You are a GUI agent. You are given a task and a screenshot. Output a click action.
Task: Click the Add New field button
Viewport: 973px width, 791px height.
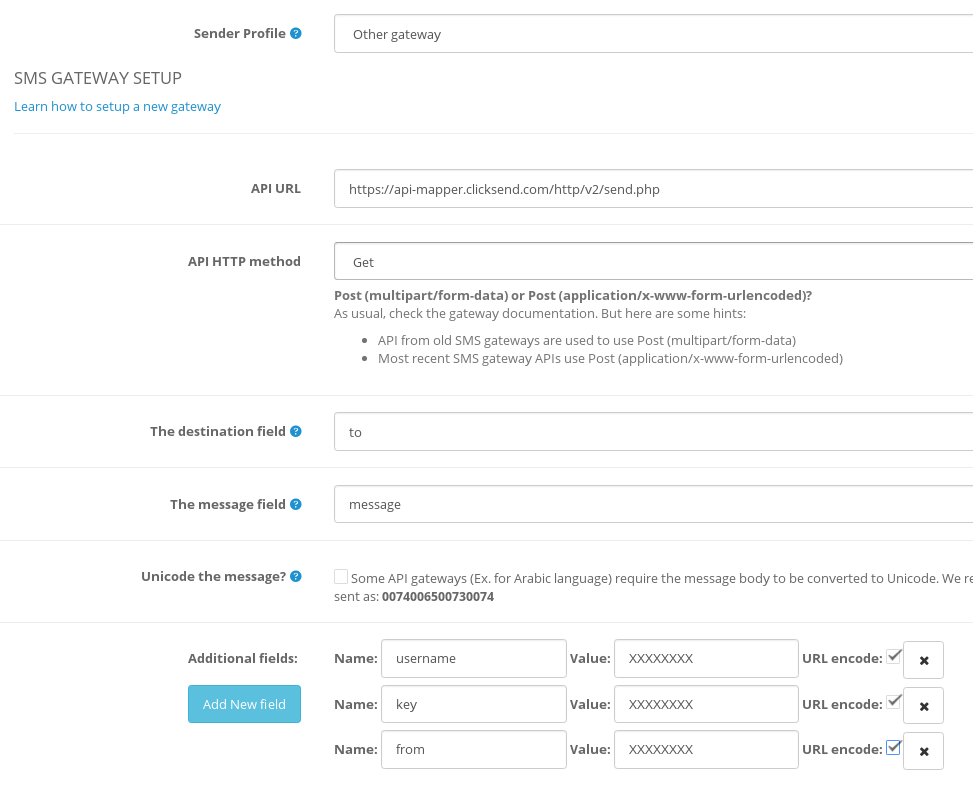pos(244,704)
